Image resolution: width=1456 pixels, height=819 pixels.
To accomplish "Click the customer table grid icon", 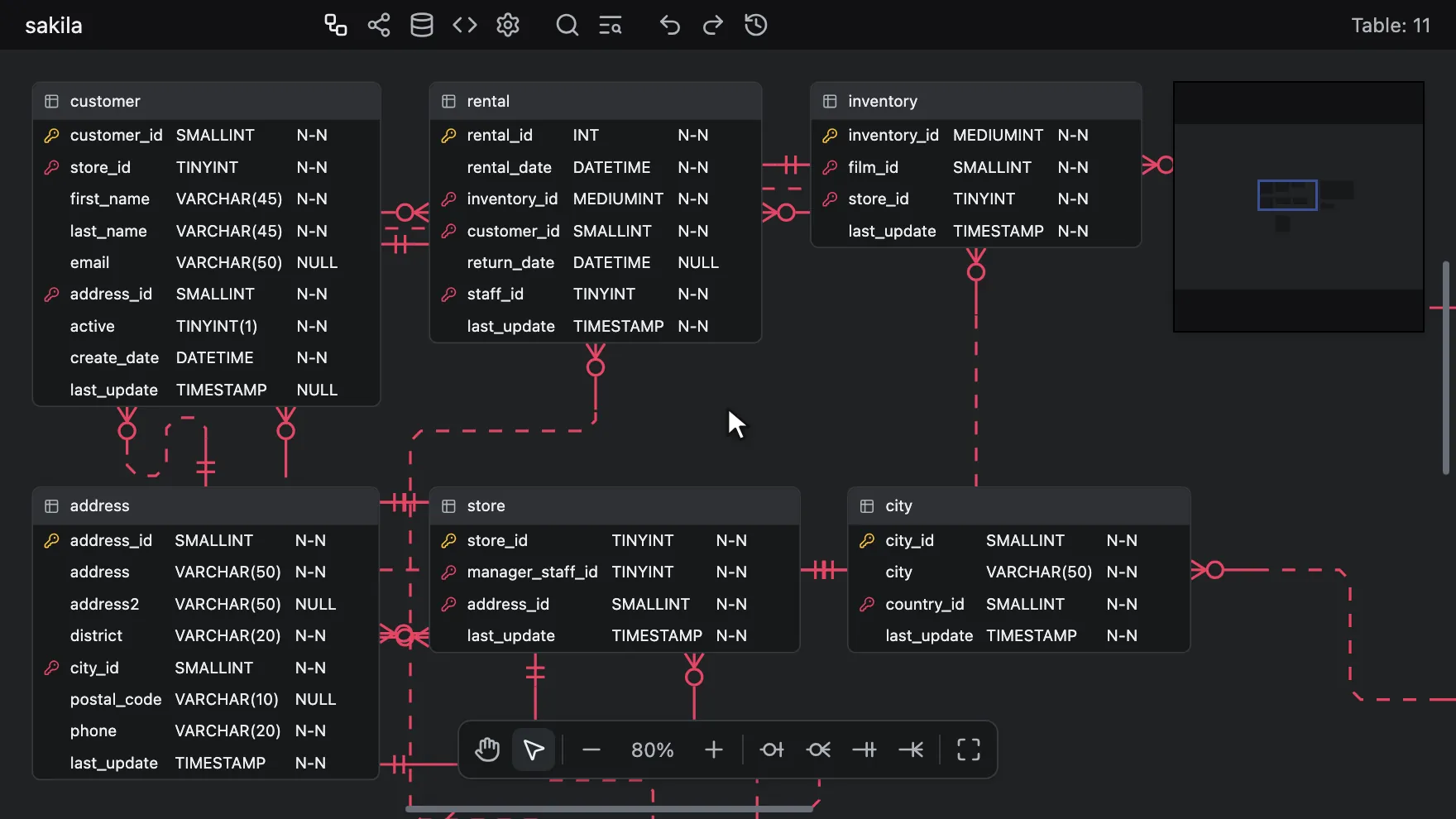I will pyautogui.click(x=51, y=101).
